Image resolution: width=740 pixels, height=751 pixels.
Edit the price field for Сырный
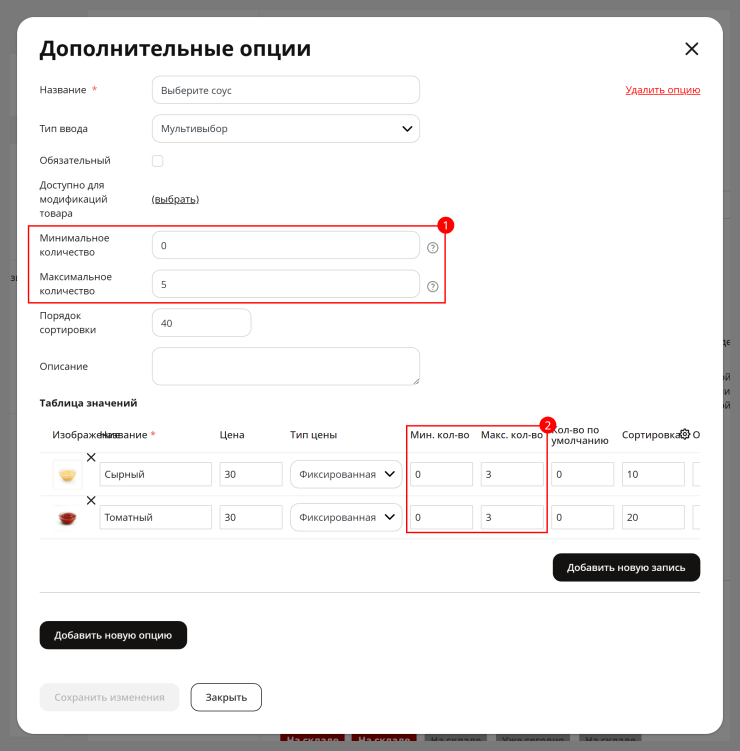[251, 474]
